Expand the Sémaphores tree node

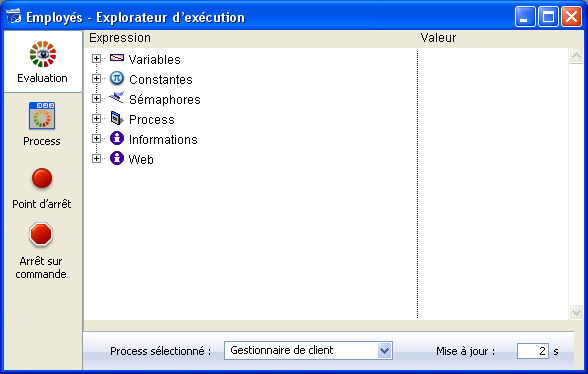(x=96, y=98)
